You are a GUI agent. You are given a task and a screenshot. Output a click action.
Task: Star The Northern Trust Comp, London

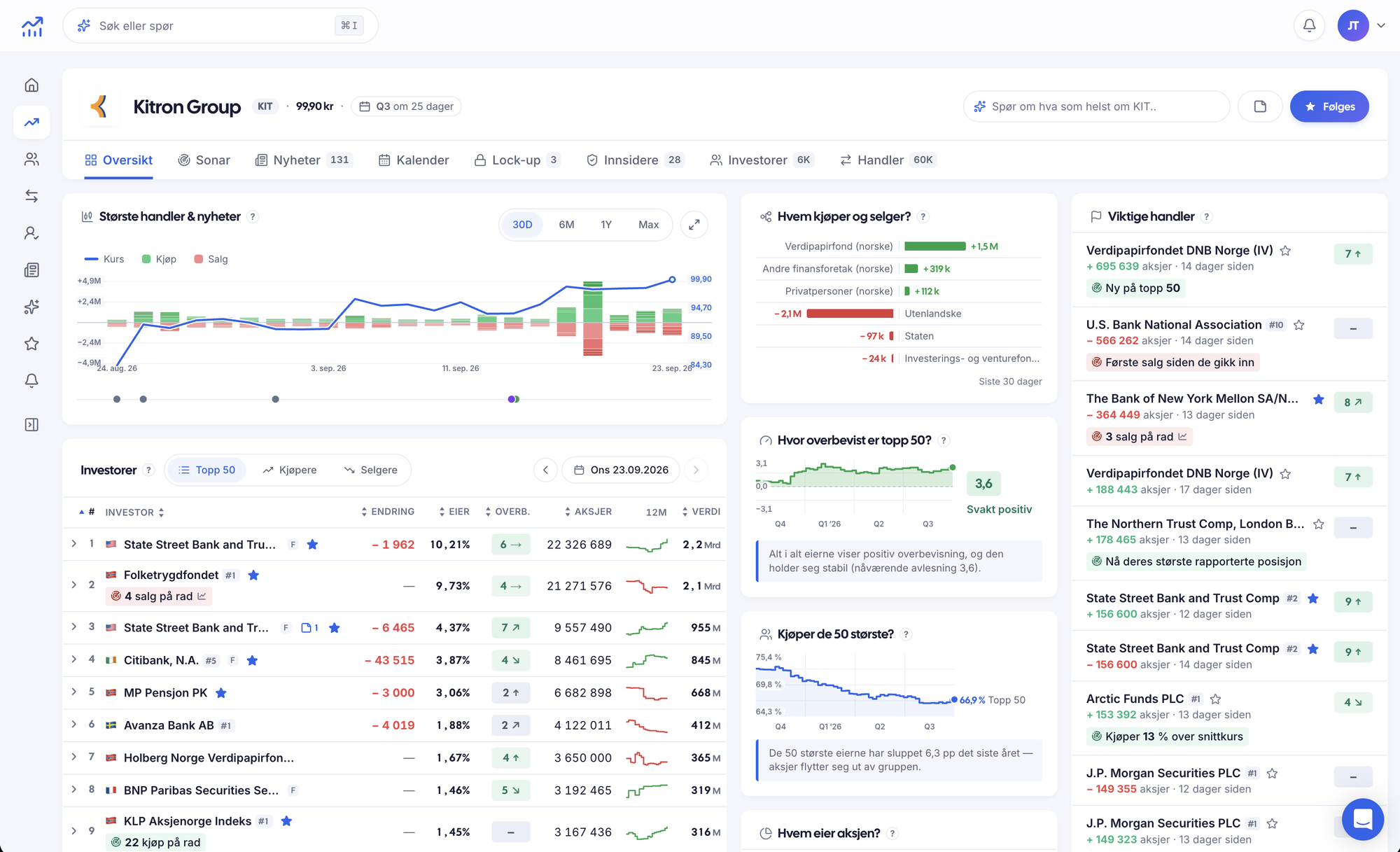point(1319,524)
